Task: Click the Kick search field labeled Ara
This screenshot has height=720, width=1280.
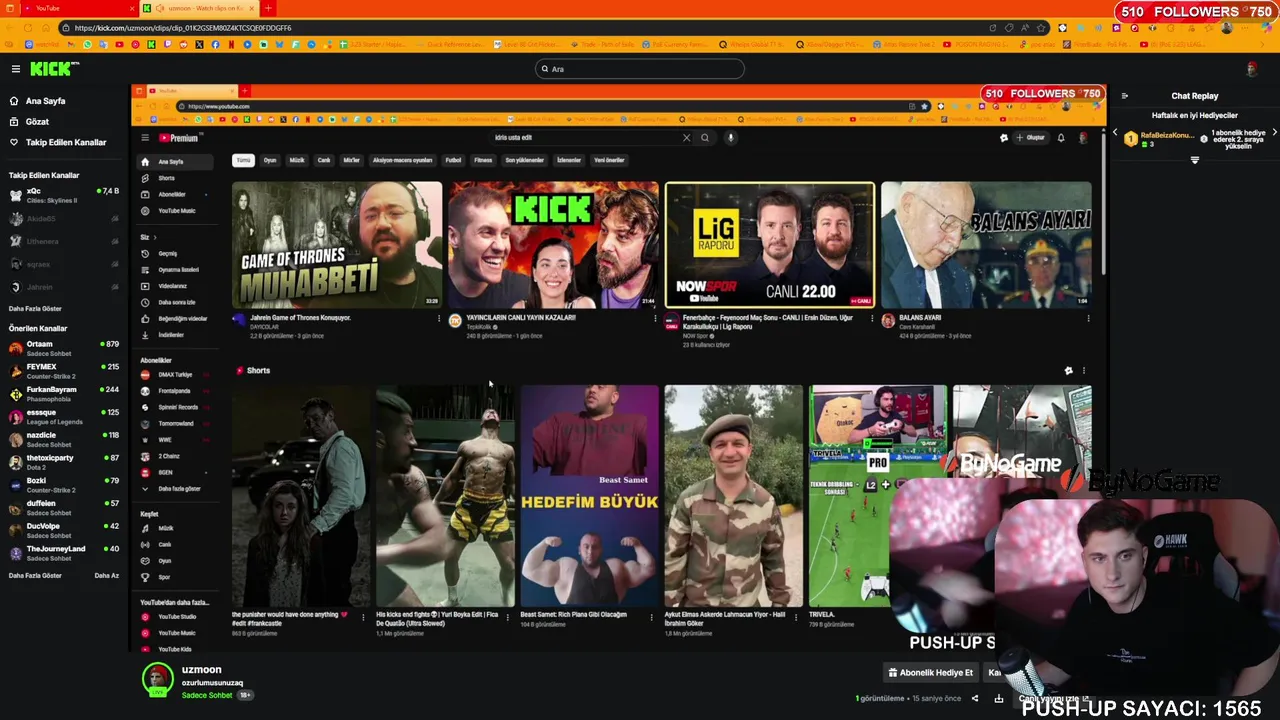Action: pos(640,69)
